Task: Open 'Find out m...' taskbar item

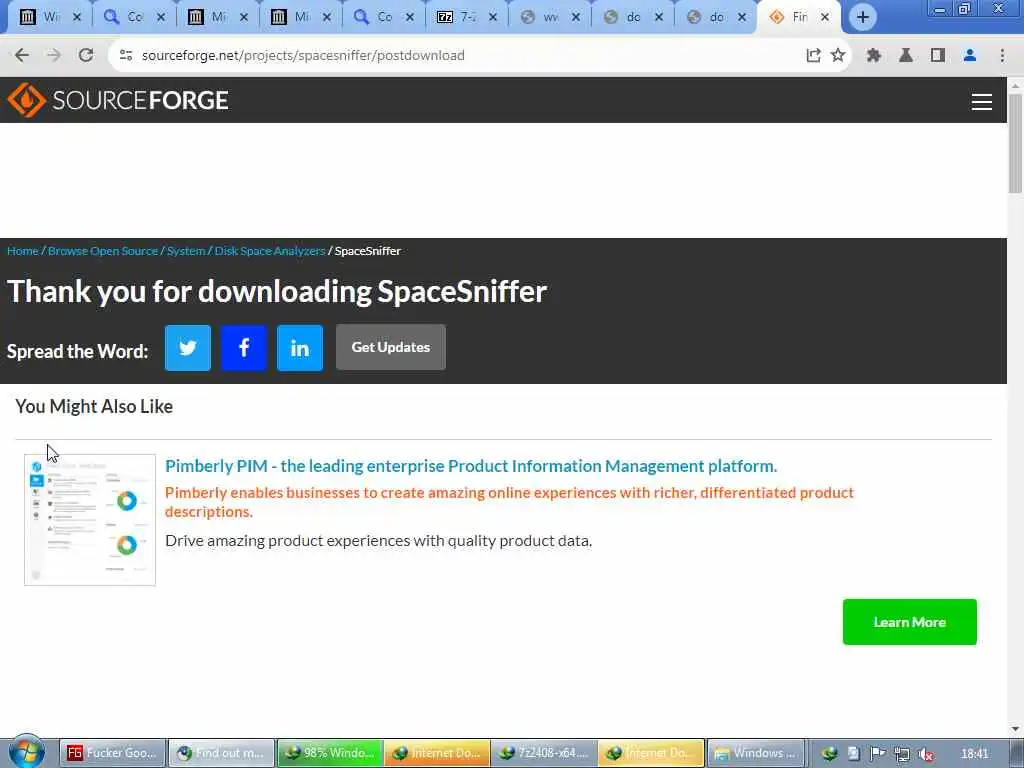Action: pos(221,753)
